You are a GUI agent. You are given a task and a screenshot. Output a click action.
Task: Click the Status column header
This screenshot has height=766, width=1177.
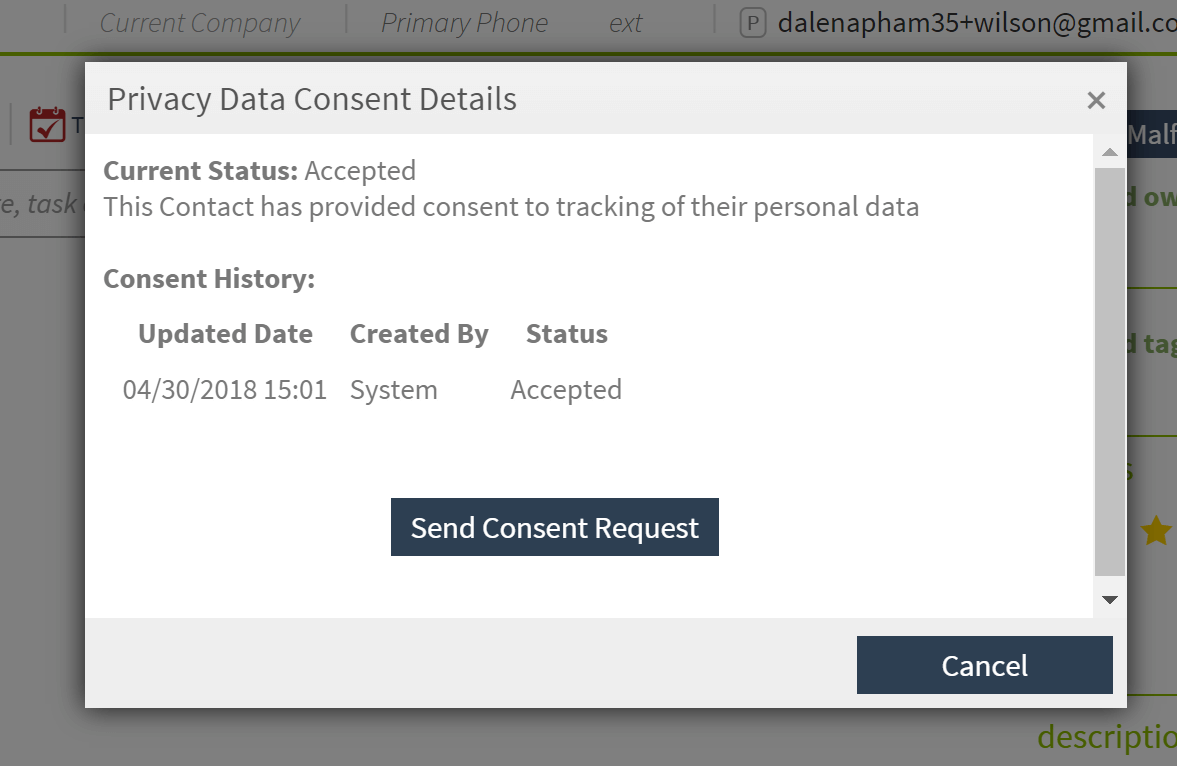pyautogui.click(x=567, y=333)
